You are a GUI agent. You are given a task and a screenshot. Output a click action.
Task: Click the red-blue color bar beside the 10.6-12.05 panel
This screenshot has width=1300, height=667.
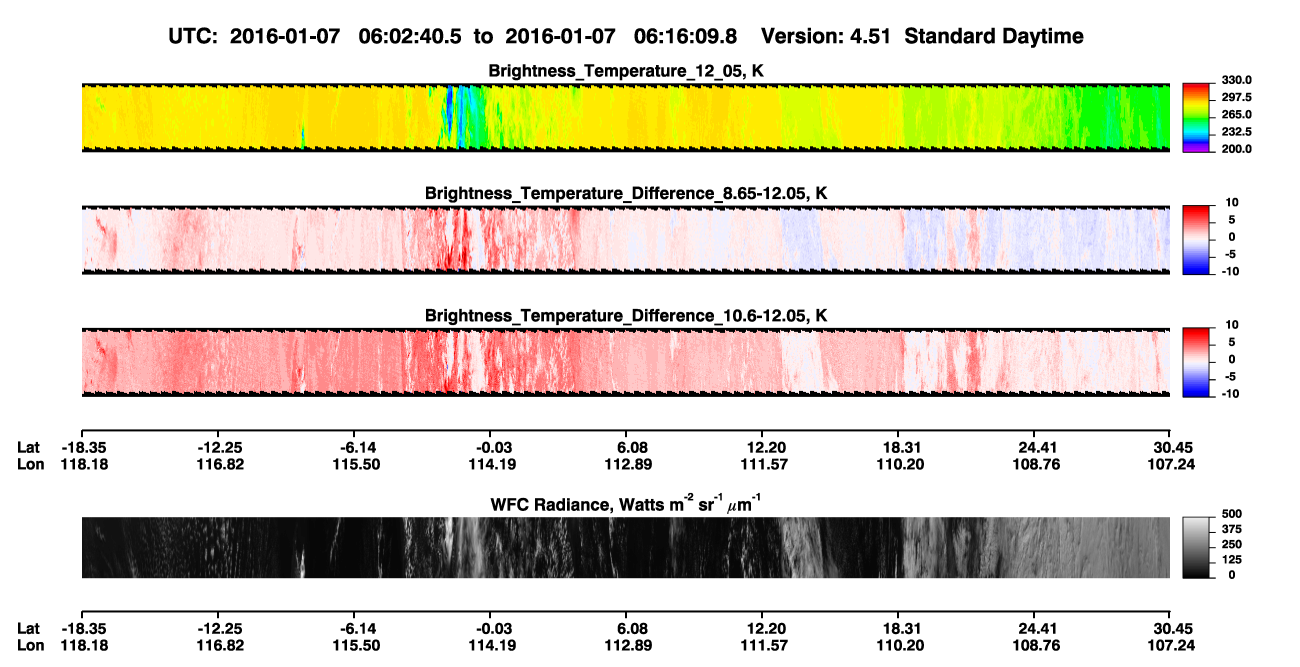click(x=1195, y=363)
